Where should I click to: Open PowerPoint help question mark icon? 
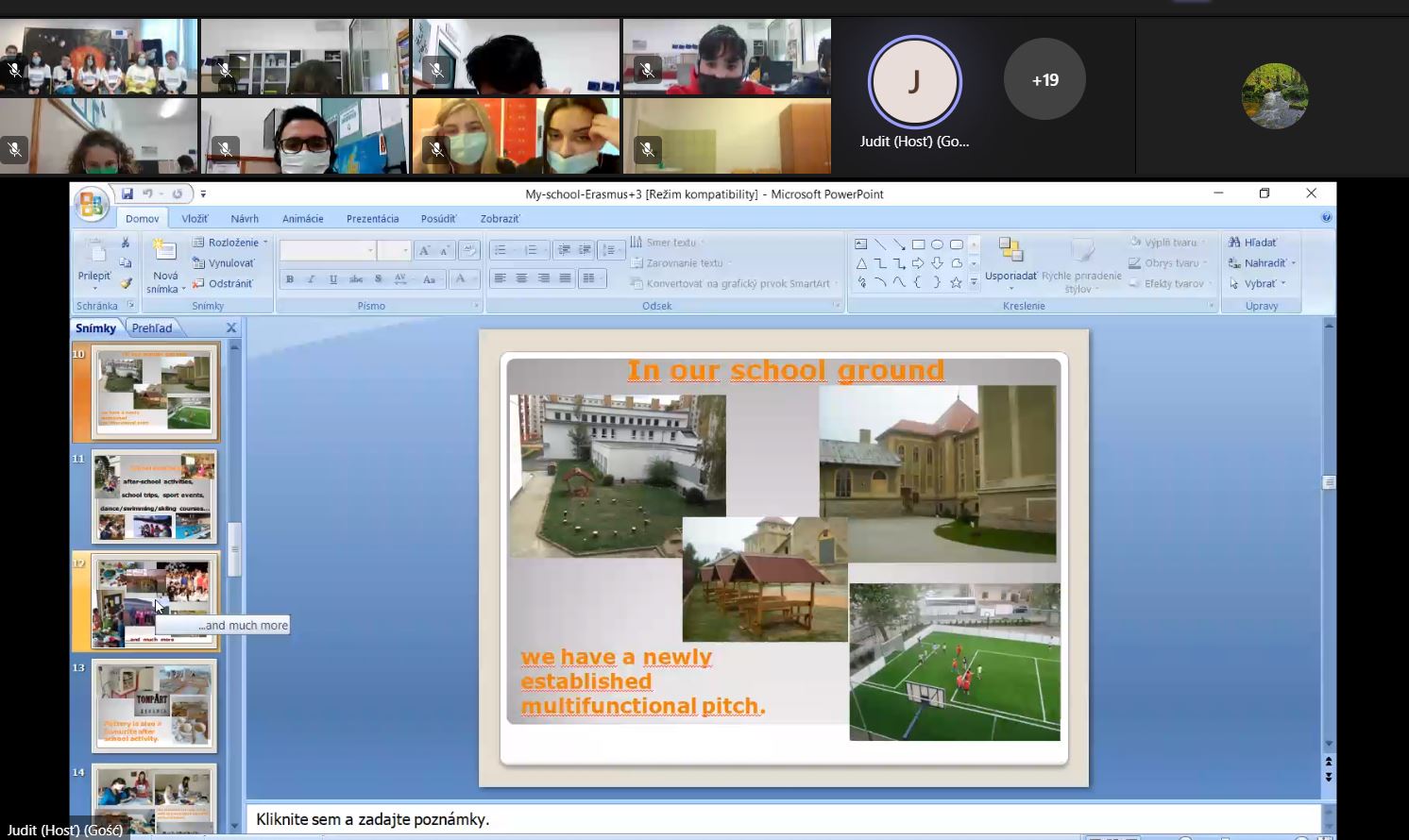coord(1326,218)
